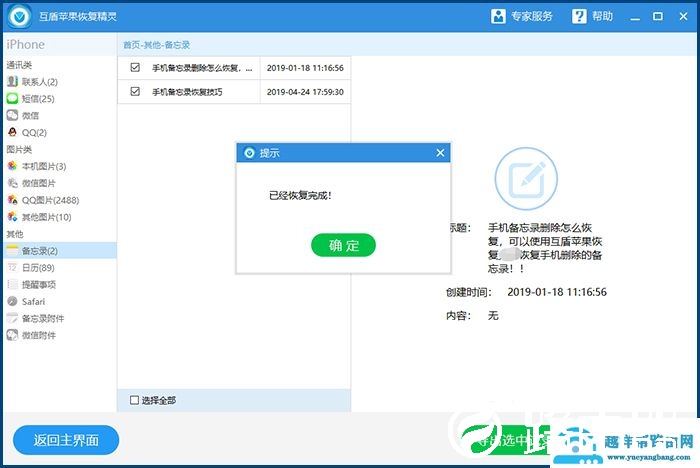Viewport: 700px width, 468px height.
Task: Click the 首页-其他-备忘录 breadcrumb
Action: (156, 45)
